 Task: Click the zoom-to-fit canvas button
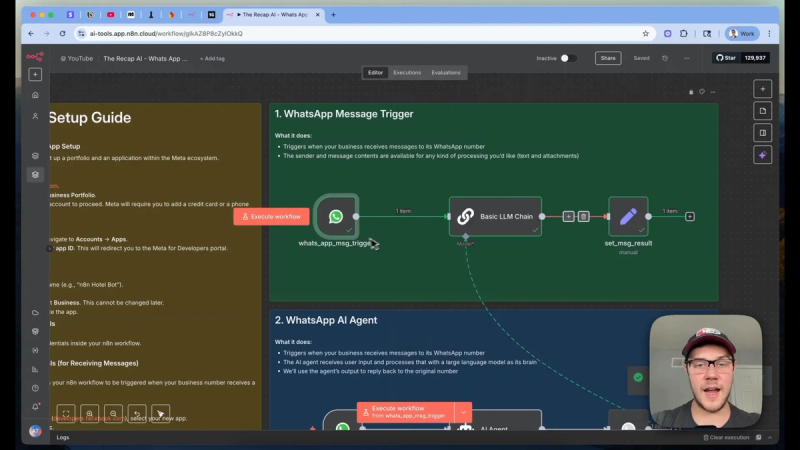tap(66, 414)
